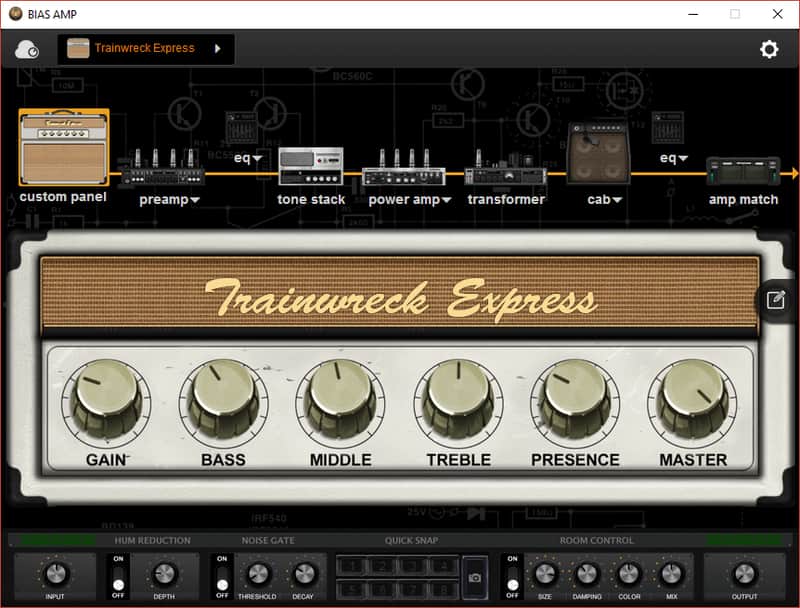The height and width of the screenshot is (608, 800).
Task: Expand the preamp dropdown arrow
Action: click(195, 200)
